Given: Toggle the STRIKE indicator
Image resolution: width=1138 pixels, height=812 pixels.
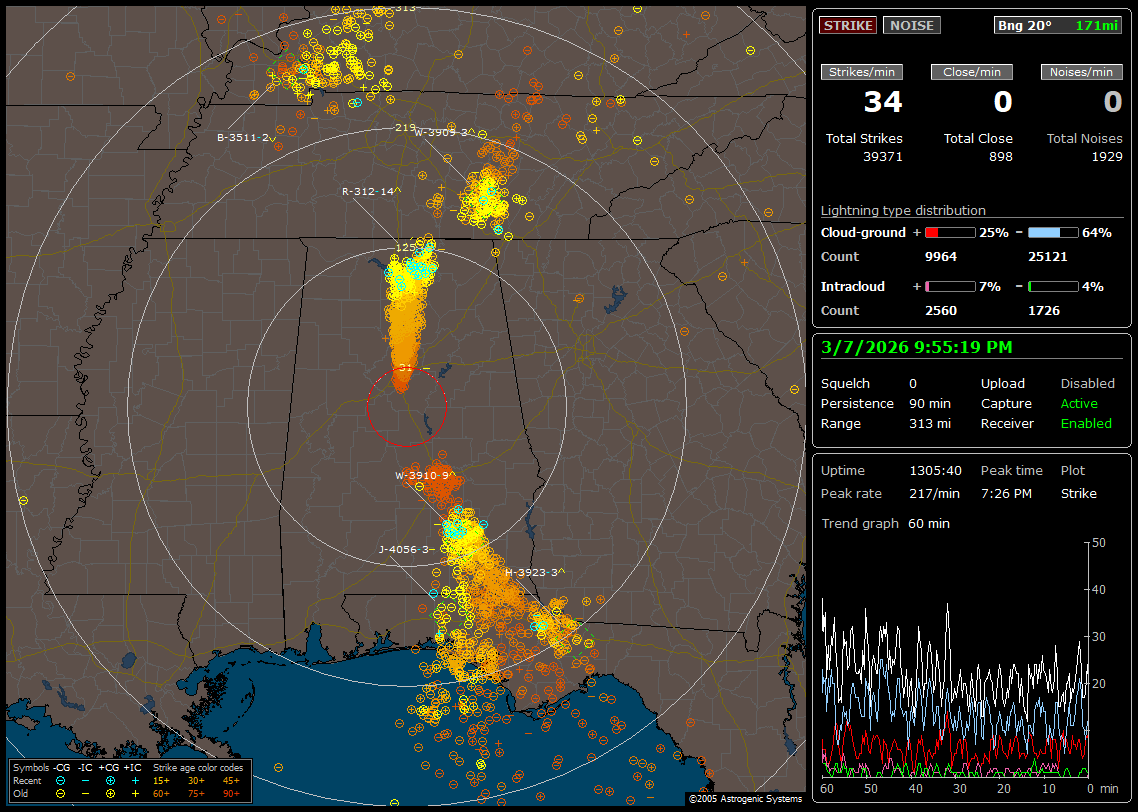Looking at the screenshot, I should 848,25.
